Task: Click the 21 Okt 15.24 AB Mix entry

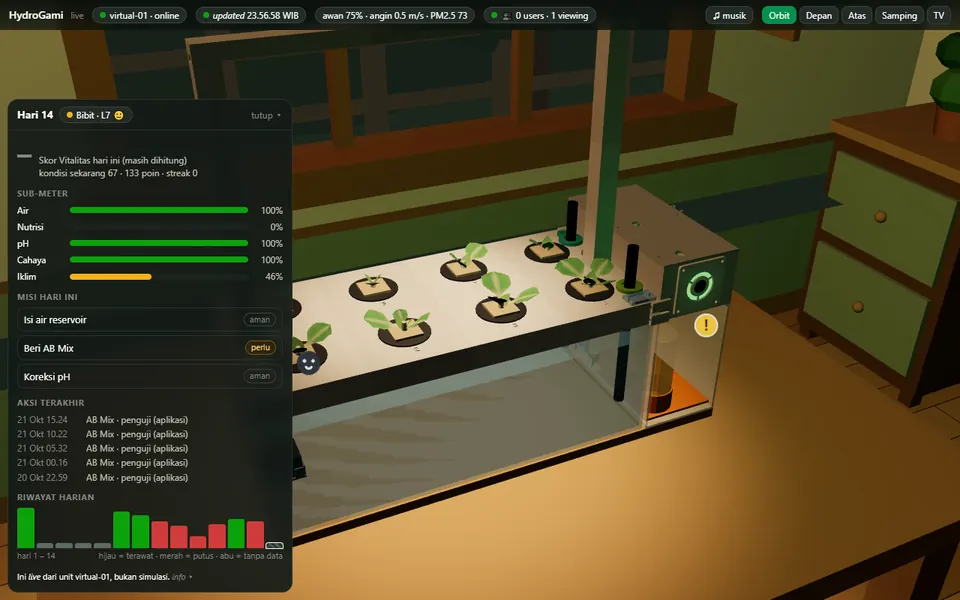Action: [x=103, y=420]
